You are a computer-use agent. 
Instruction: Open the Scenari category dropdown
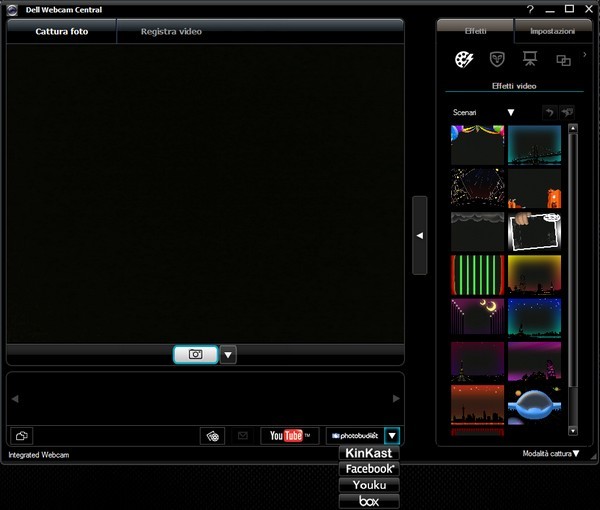click(510, 113)
